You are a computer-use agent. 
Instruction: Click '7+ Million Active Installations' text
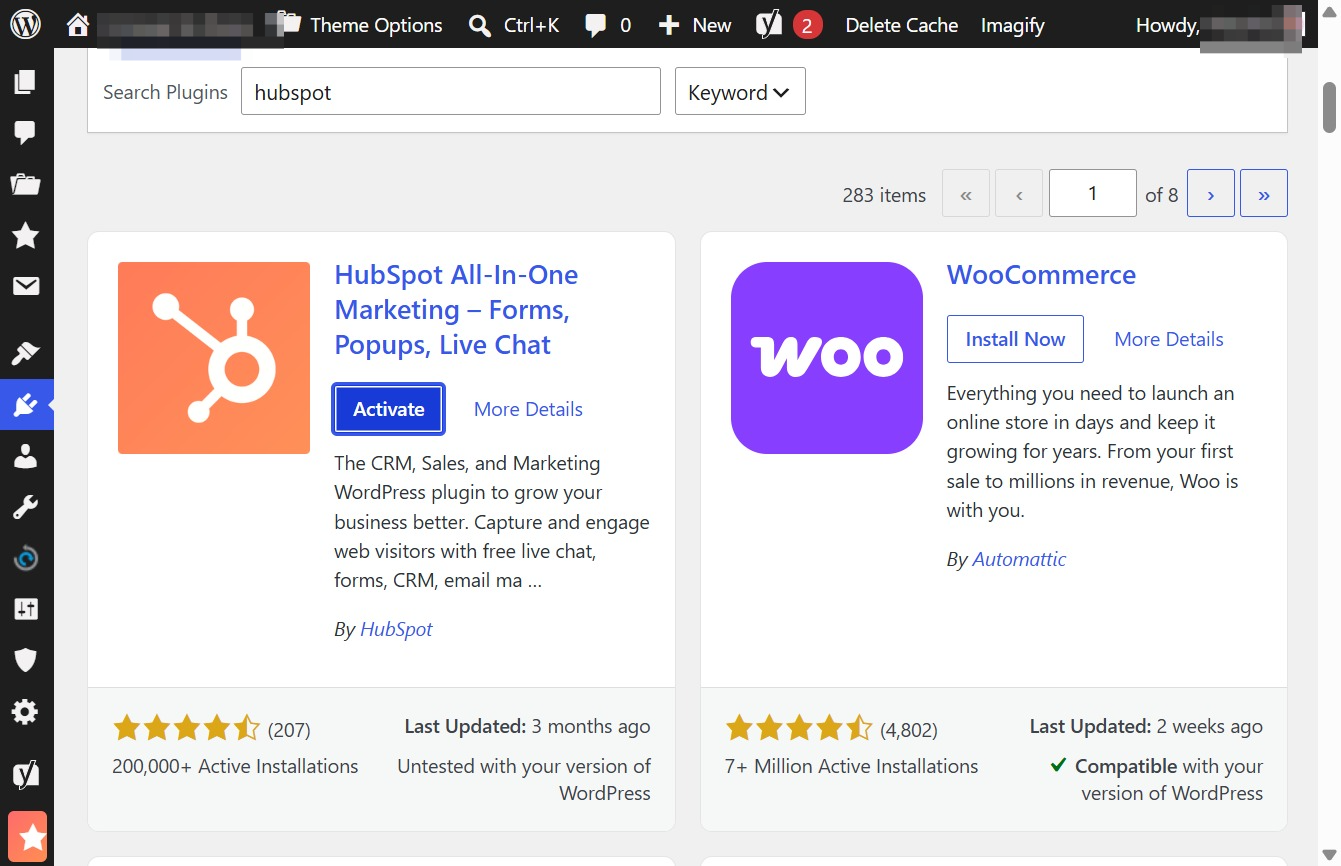point(852,766)
